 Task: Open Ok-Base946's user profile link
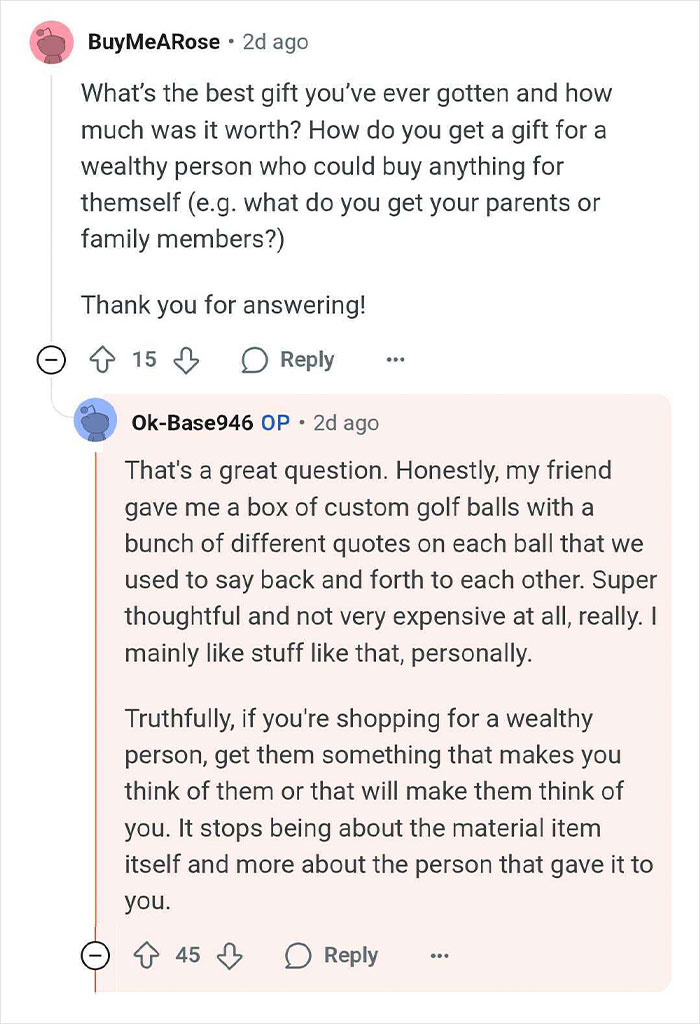click(x=192, y=423)
